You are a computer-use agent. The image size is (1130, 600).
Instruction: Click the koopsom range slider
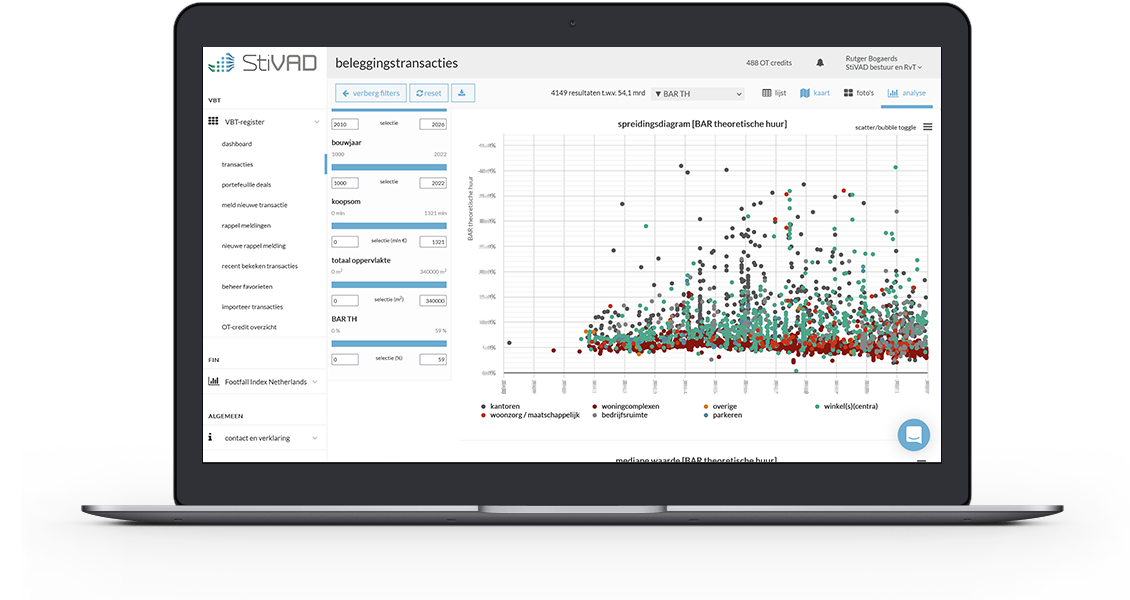389,225
